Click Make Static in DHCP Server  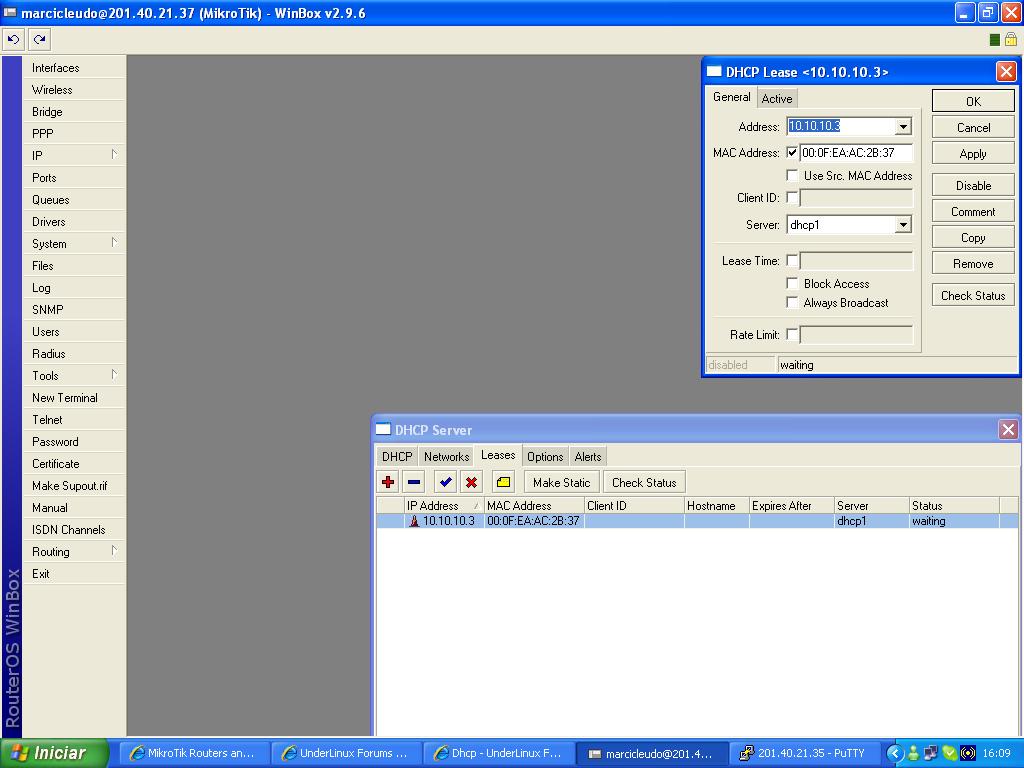[x=562, y=483]
